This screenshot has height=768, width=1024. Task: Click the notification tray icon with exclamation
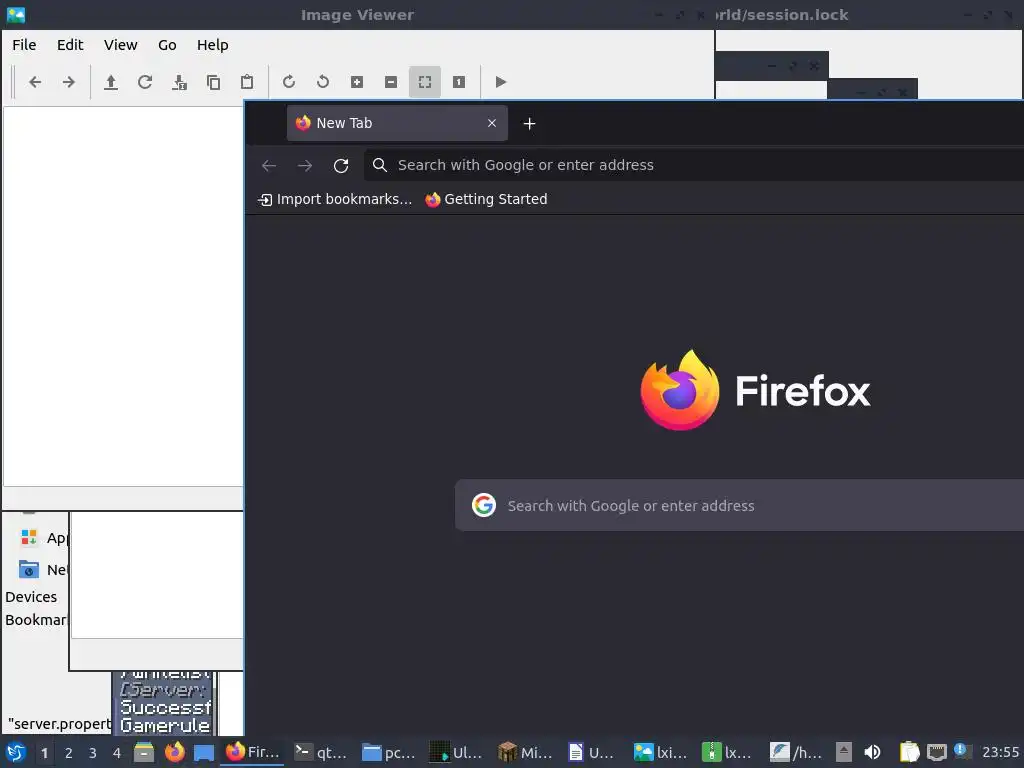click(x=963, y=752)
